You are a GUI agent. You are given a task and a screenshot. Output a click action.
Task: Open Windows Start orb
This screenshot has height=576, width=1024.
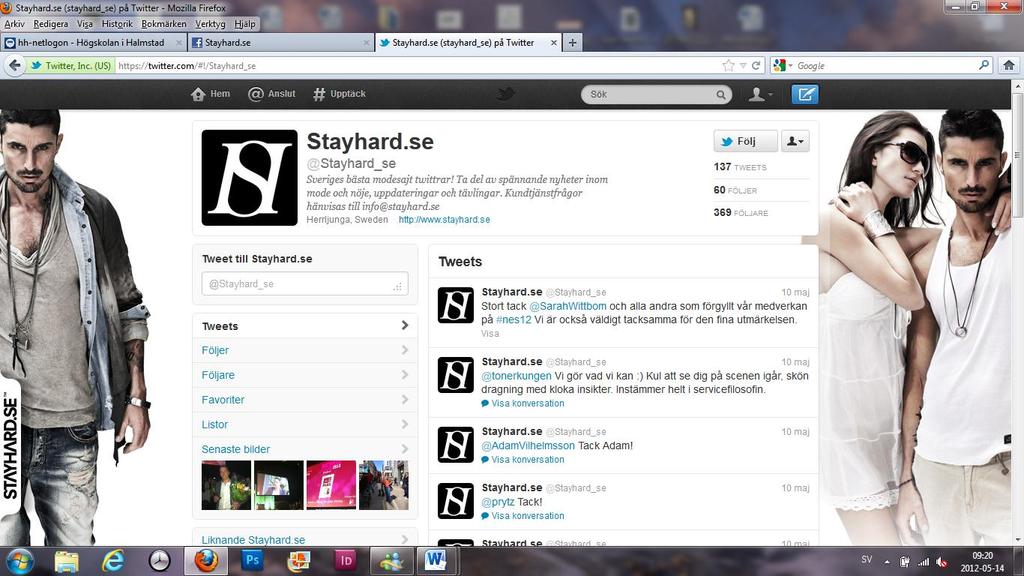click(x=20, y=561)
